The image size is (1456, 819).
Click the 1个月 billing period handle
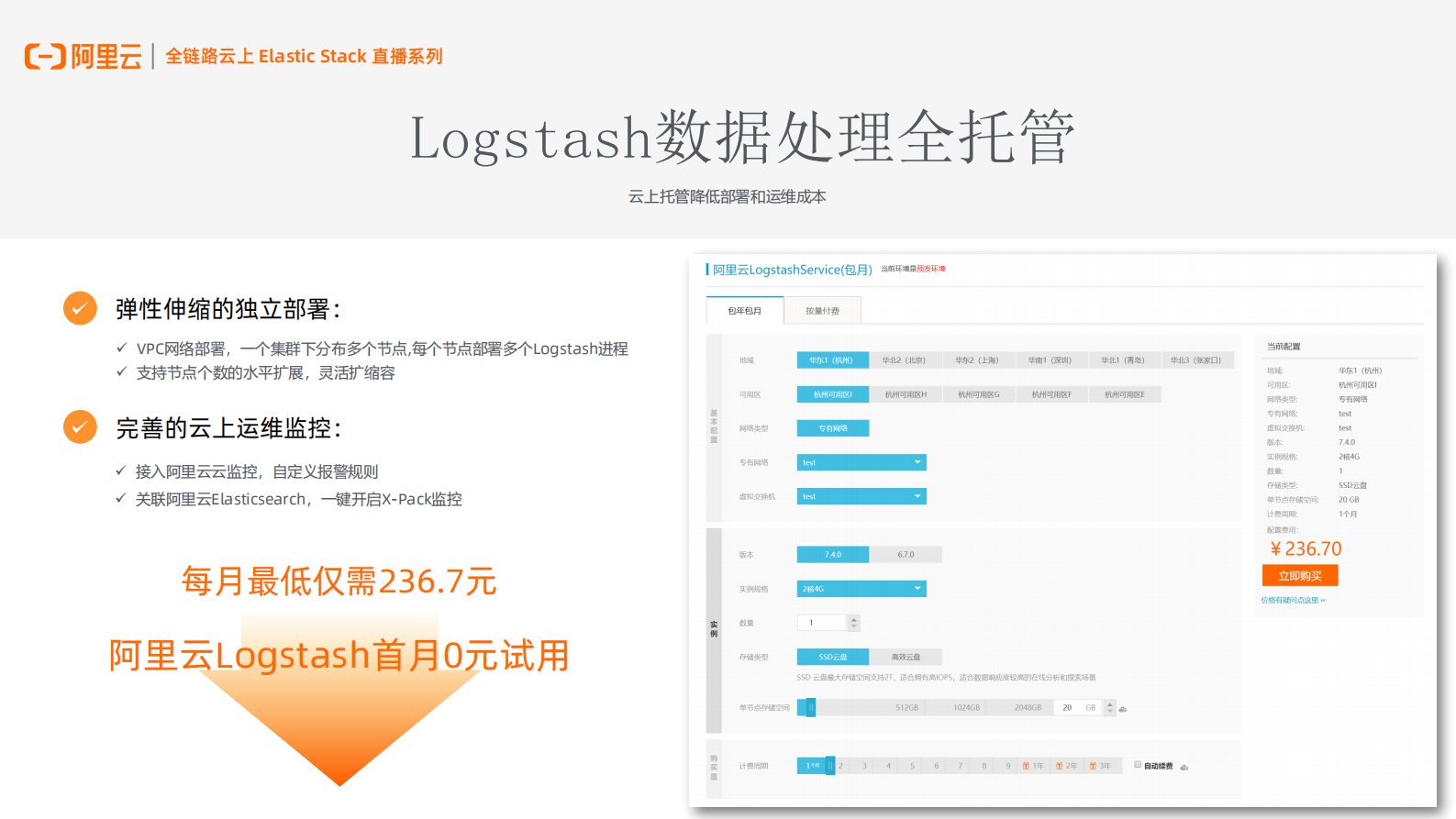tap(830, 765)
